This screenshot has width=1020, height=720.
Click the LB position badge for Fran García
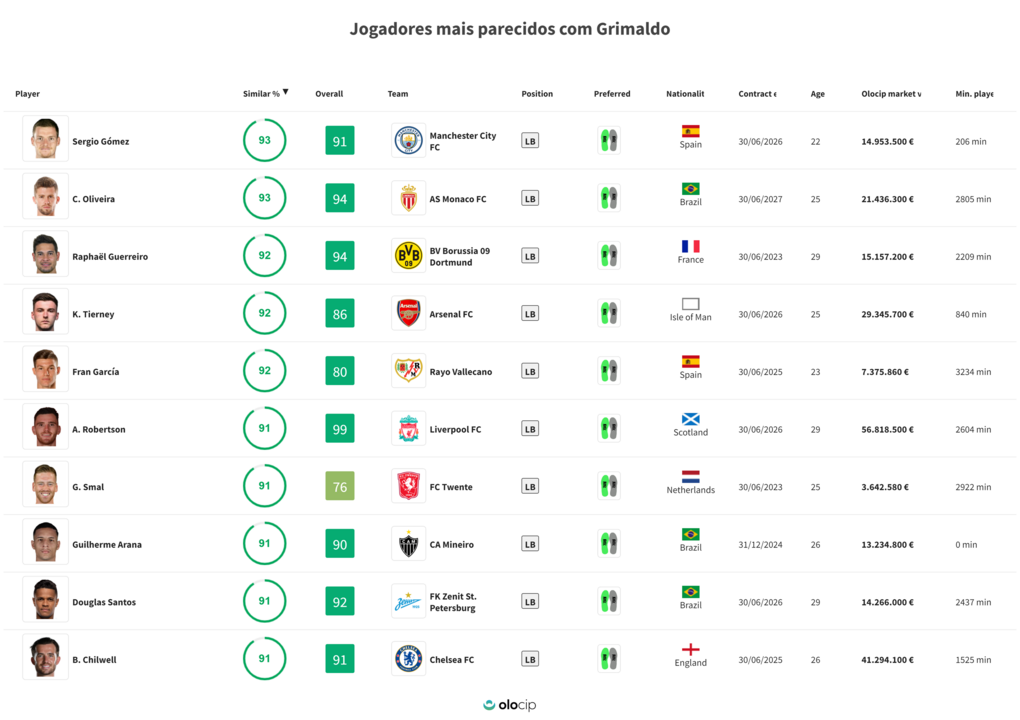530,371
